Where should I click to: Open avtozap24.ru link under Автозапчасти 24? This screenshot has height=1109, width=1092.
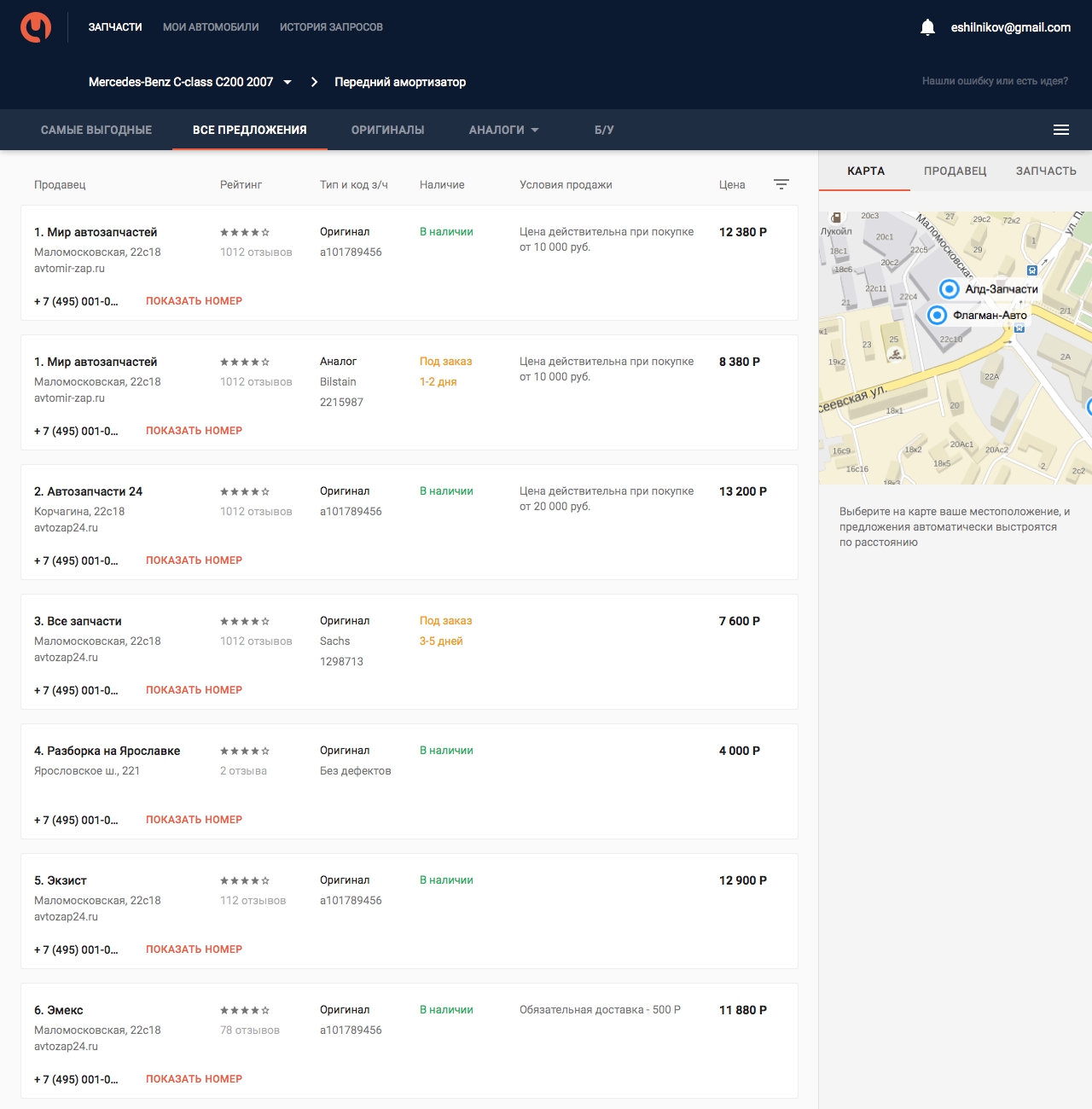[66, 527]
